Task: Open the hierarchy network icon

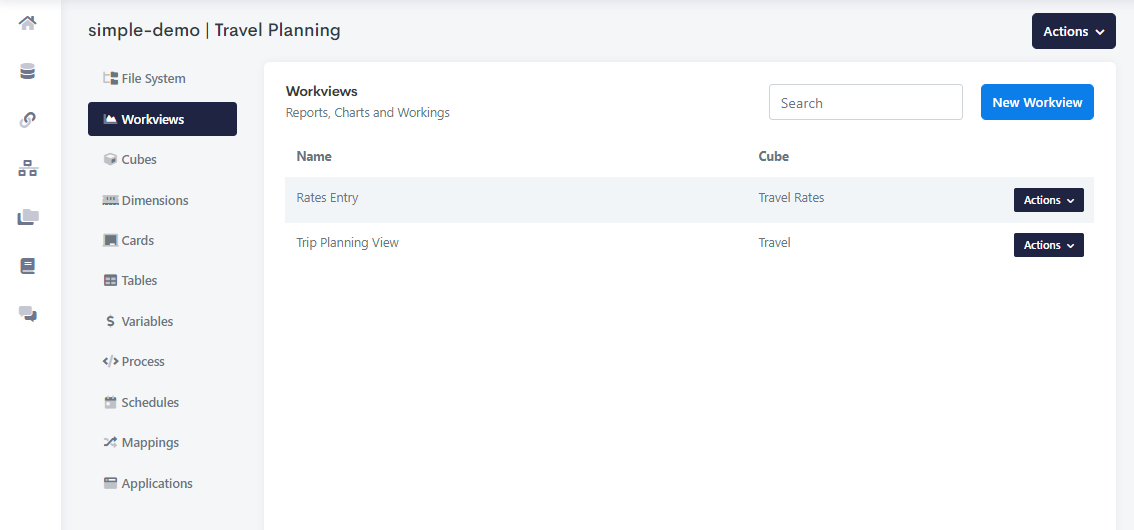Action: [28, 169]
